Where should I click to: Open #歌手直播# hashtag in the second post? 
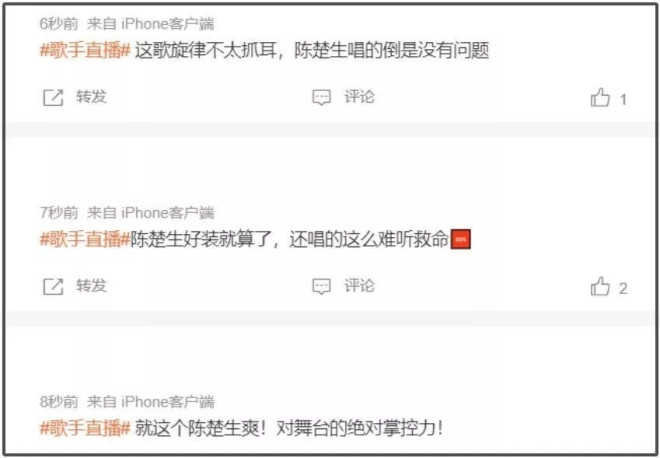tap(85, 240)
